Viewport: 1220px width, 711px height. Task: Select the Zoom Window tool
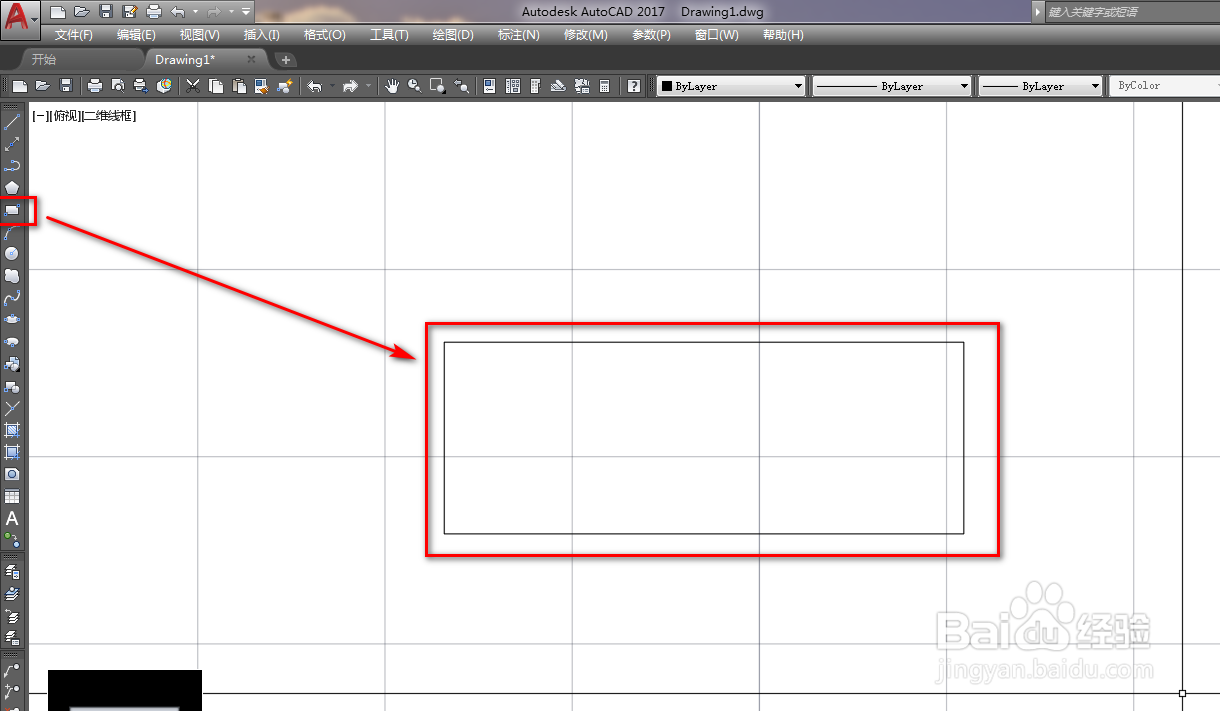pos(438,86)
